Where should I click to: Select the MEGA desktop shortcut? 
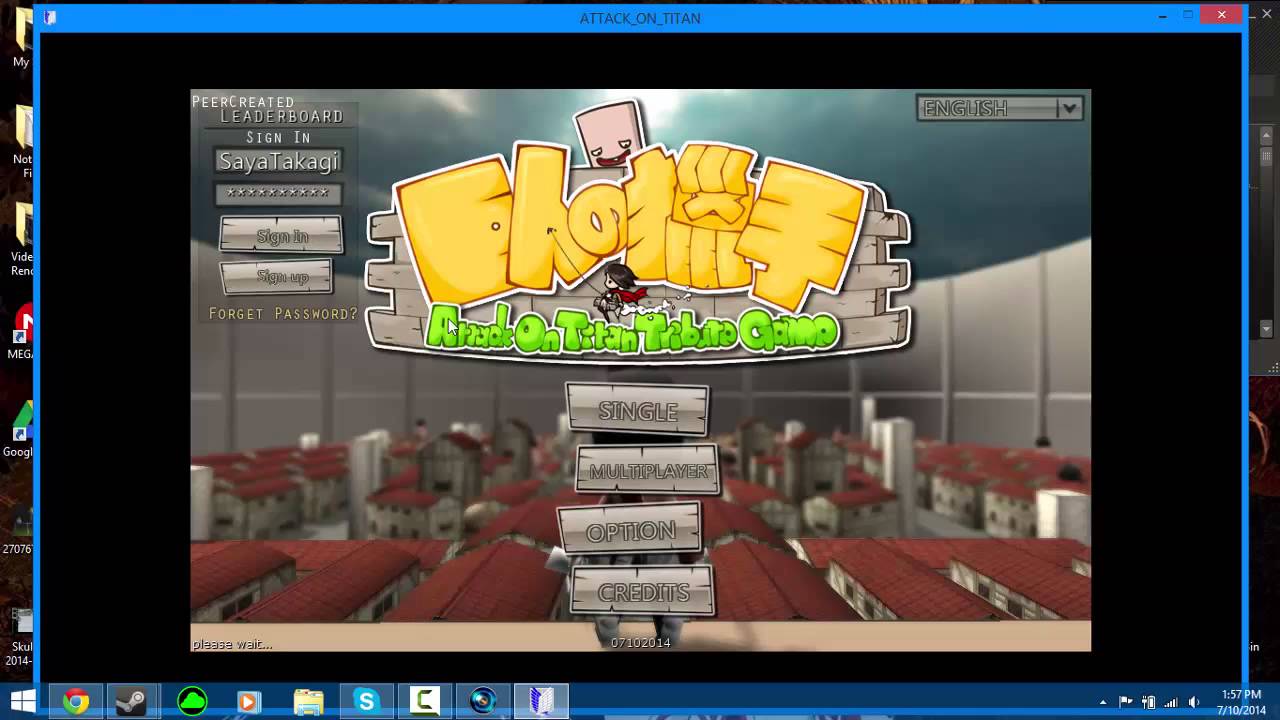click(x=22, y=331)
